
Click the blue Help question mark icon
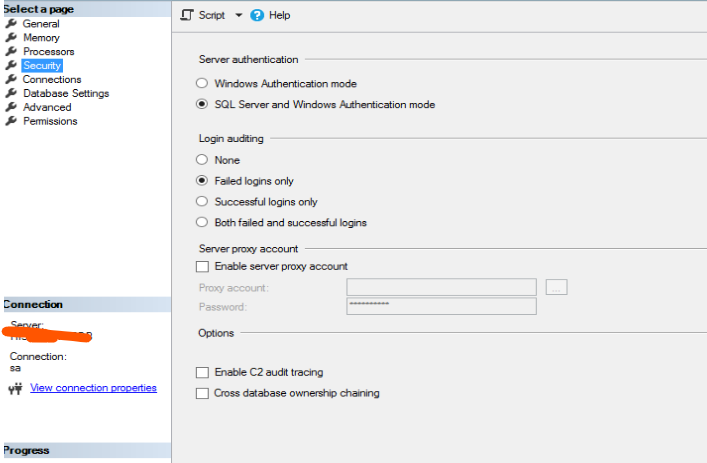click(257, 16)
